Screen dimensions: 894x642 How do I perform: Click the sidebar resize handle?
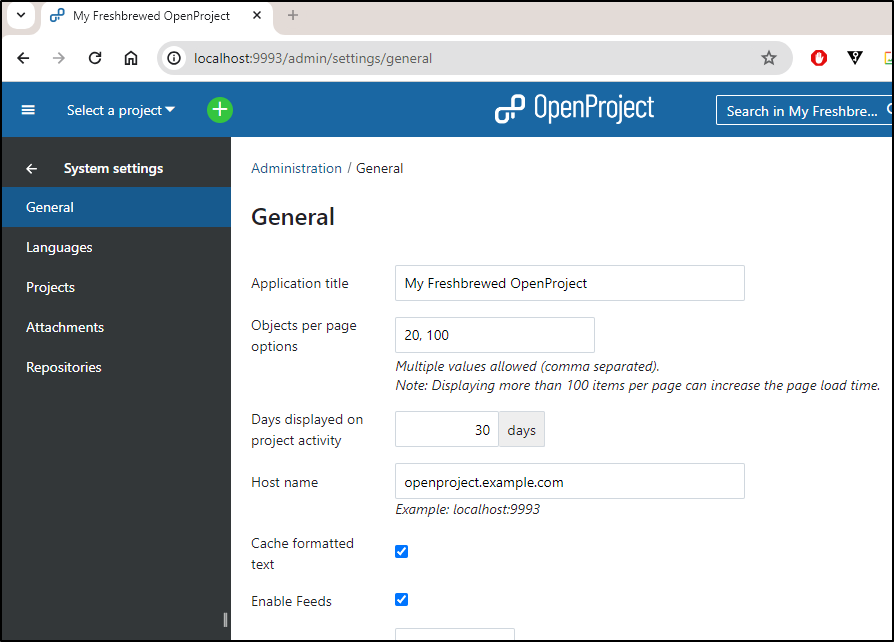point(226,620)
